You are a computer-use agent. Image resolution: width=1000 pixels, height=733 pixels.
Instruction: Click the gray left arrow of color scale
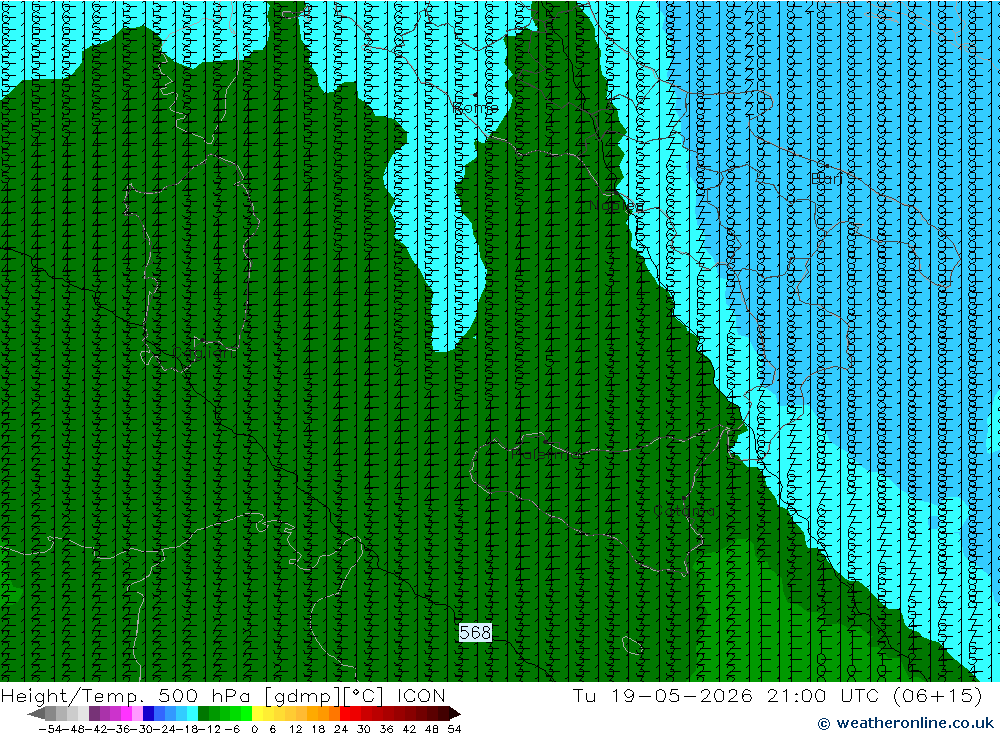point(36,713)
